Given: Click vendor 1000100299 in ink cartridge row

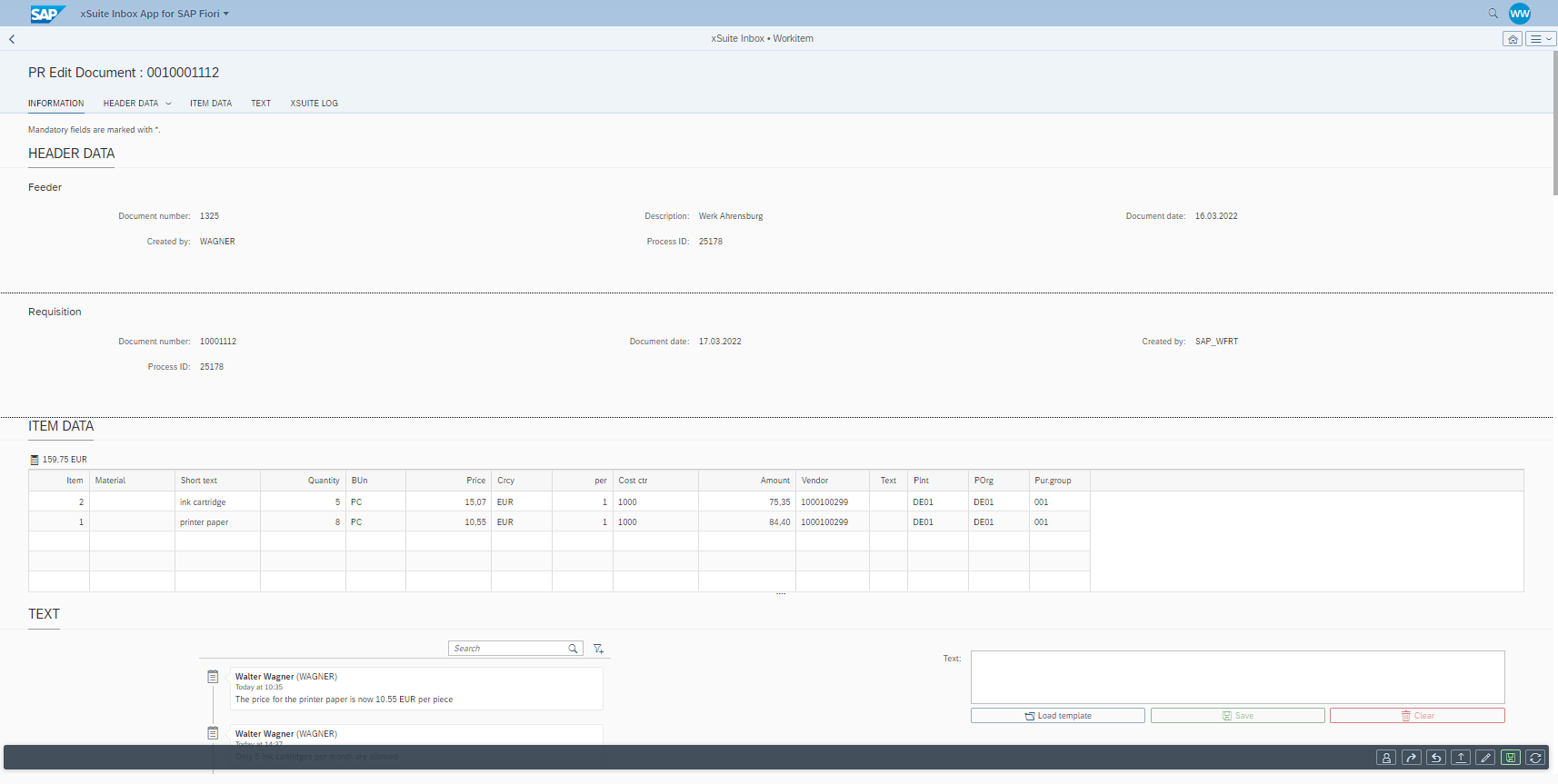Looking at the screenshot, I should [833, 502].
